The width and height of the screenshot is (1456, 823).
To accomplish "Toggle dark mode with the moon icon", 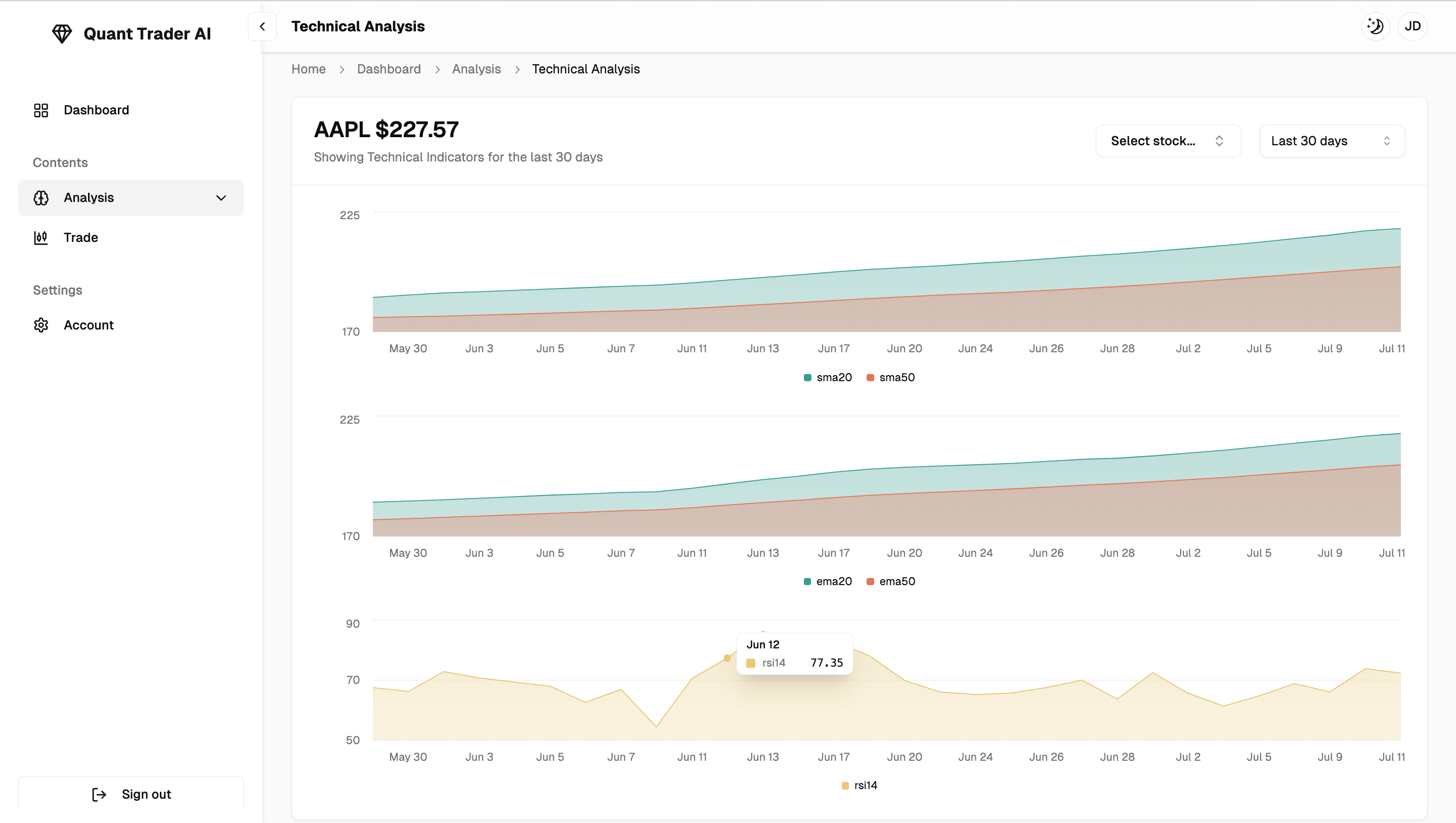I will [1375, 26].
